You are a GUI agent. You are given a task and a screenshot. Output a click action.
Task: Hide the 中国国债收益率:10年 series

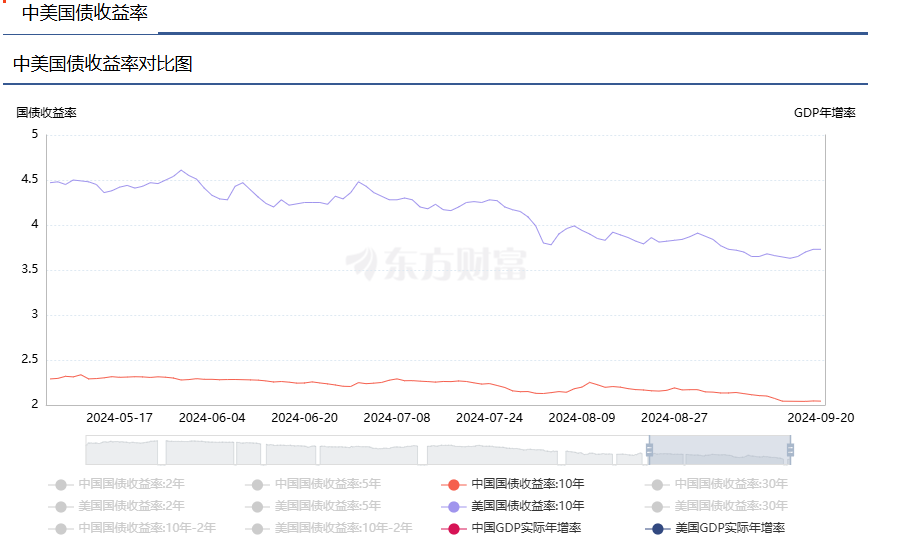click(513, 484)
